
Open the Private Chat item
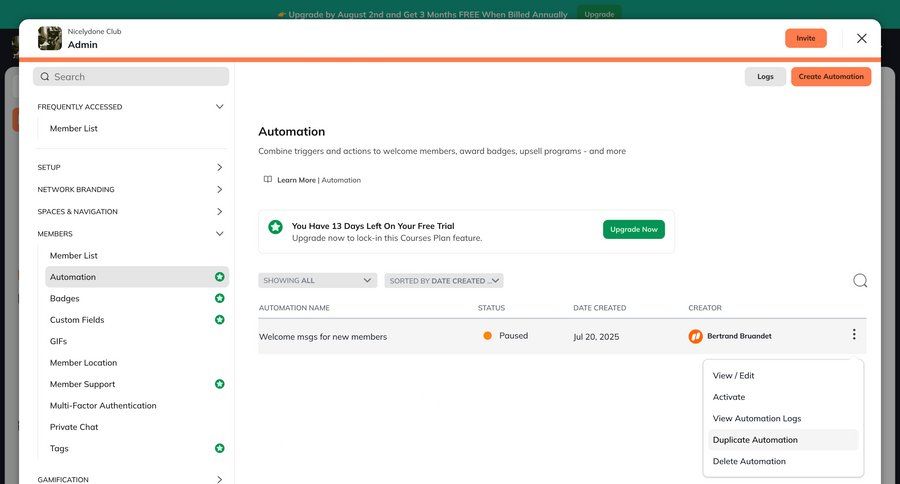tap(73, 427)
